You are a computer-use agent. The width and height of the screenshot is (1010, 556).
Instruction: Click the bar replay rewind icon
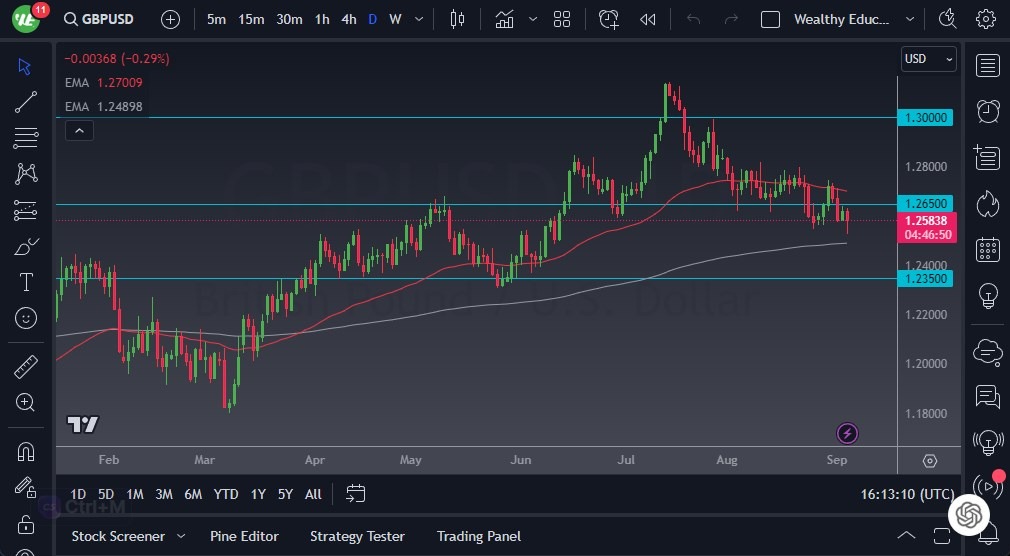tap(648, 19)
